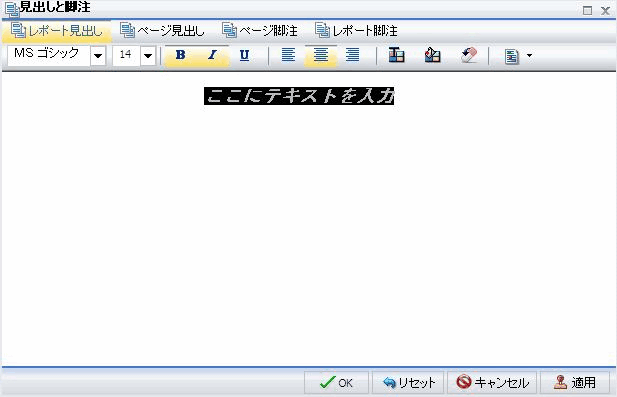Click the insert quick text page icon
The width and height of the screenshot is (617, 397).
(511, 56)
